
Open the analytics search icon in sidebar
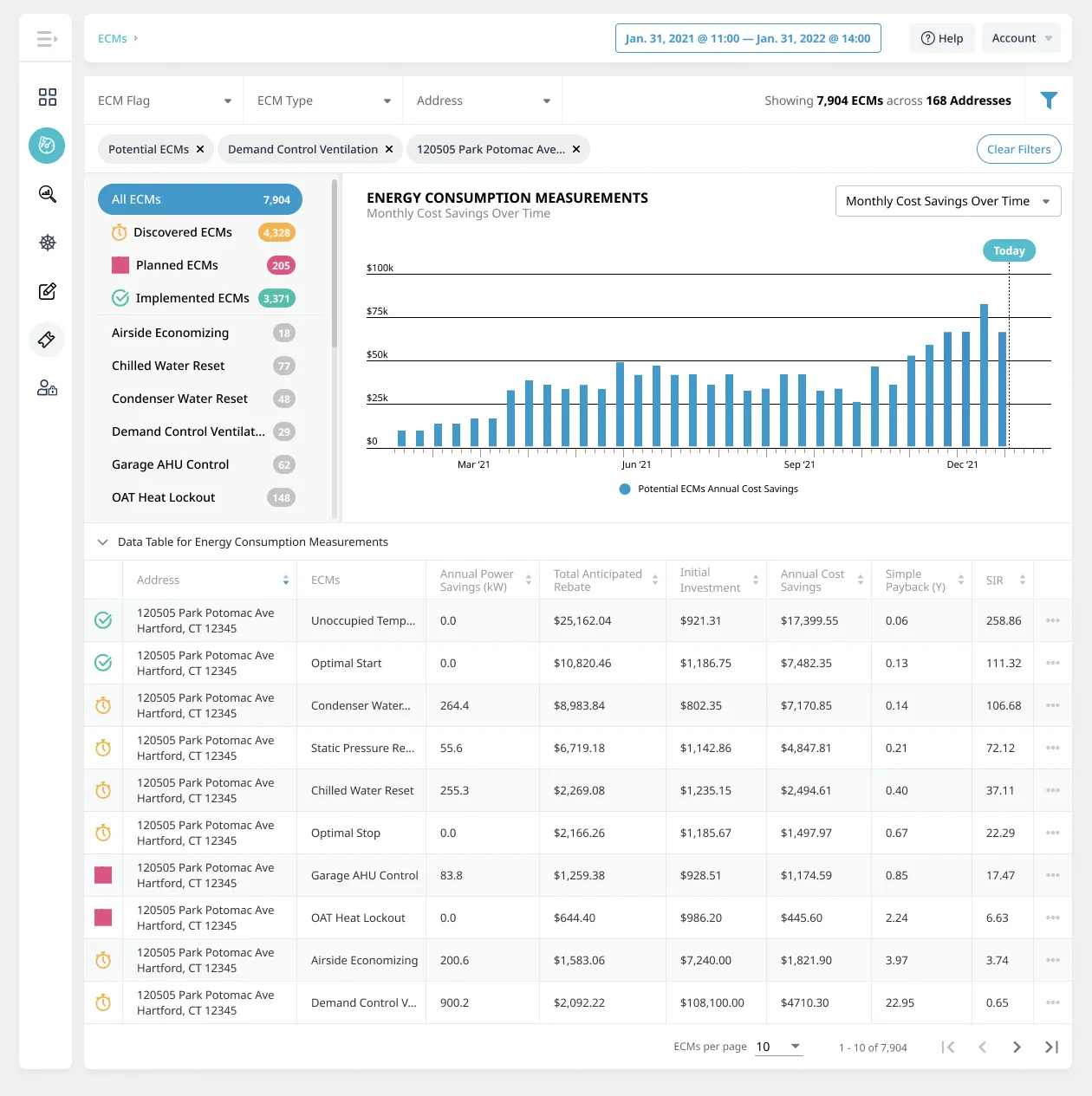tap(48, 194)
